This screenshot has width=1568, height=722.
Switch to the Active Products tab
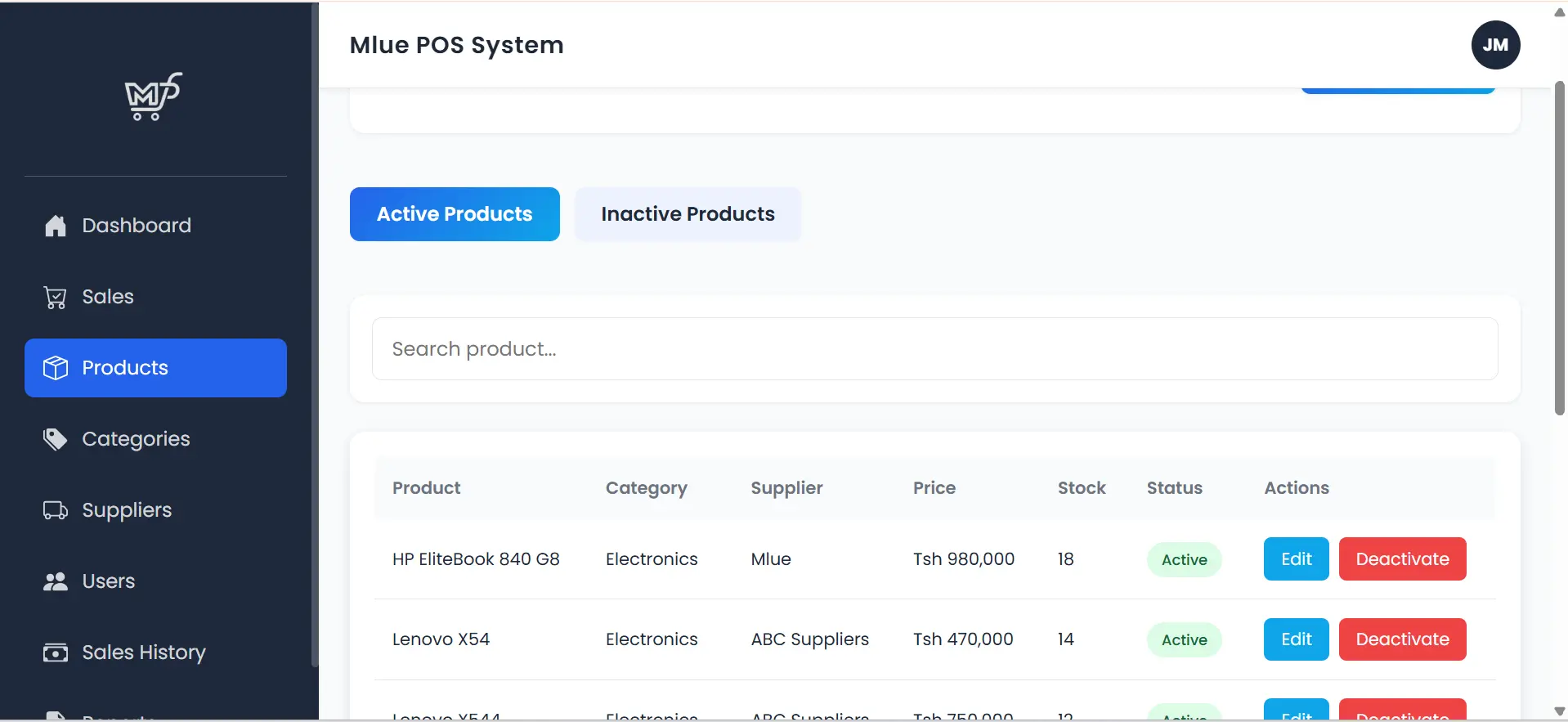tap(455, 214)
